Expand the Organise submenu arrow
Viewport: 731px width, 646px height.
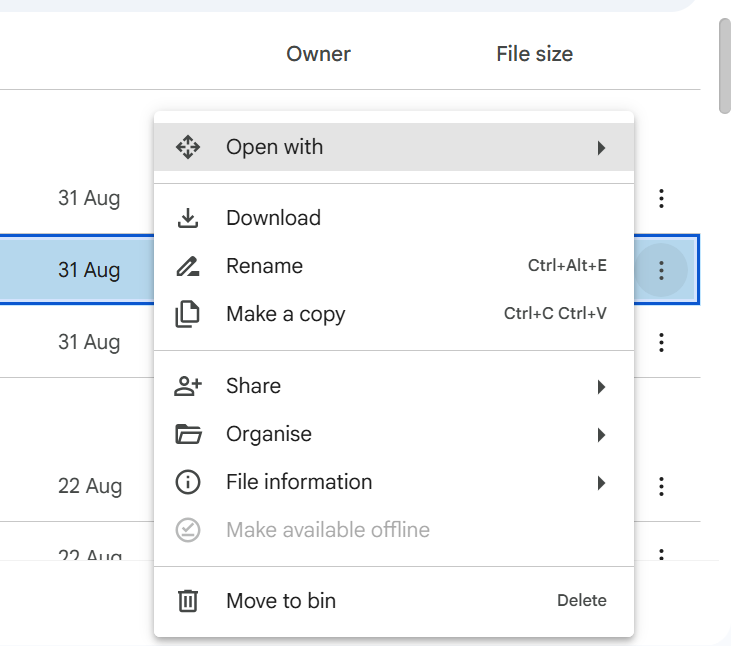click(601, 434)
